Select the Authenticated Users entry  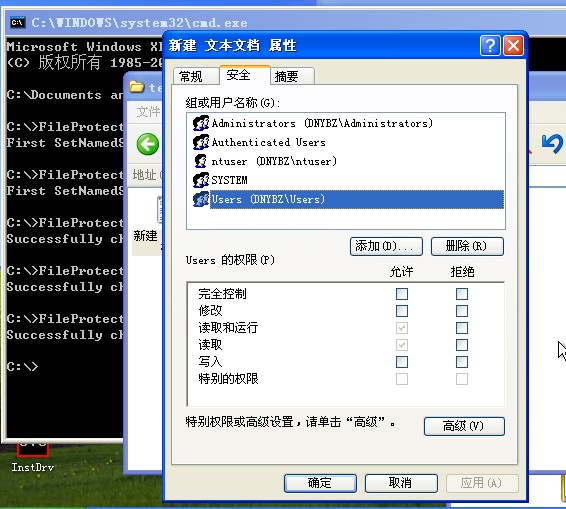(x=269, y=142)
